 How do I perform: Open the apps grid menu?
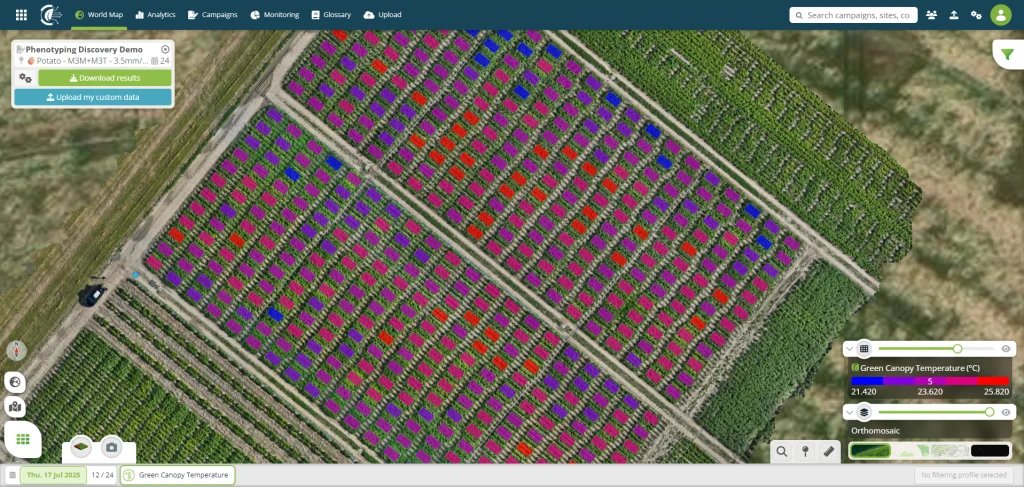[21, 14]
